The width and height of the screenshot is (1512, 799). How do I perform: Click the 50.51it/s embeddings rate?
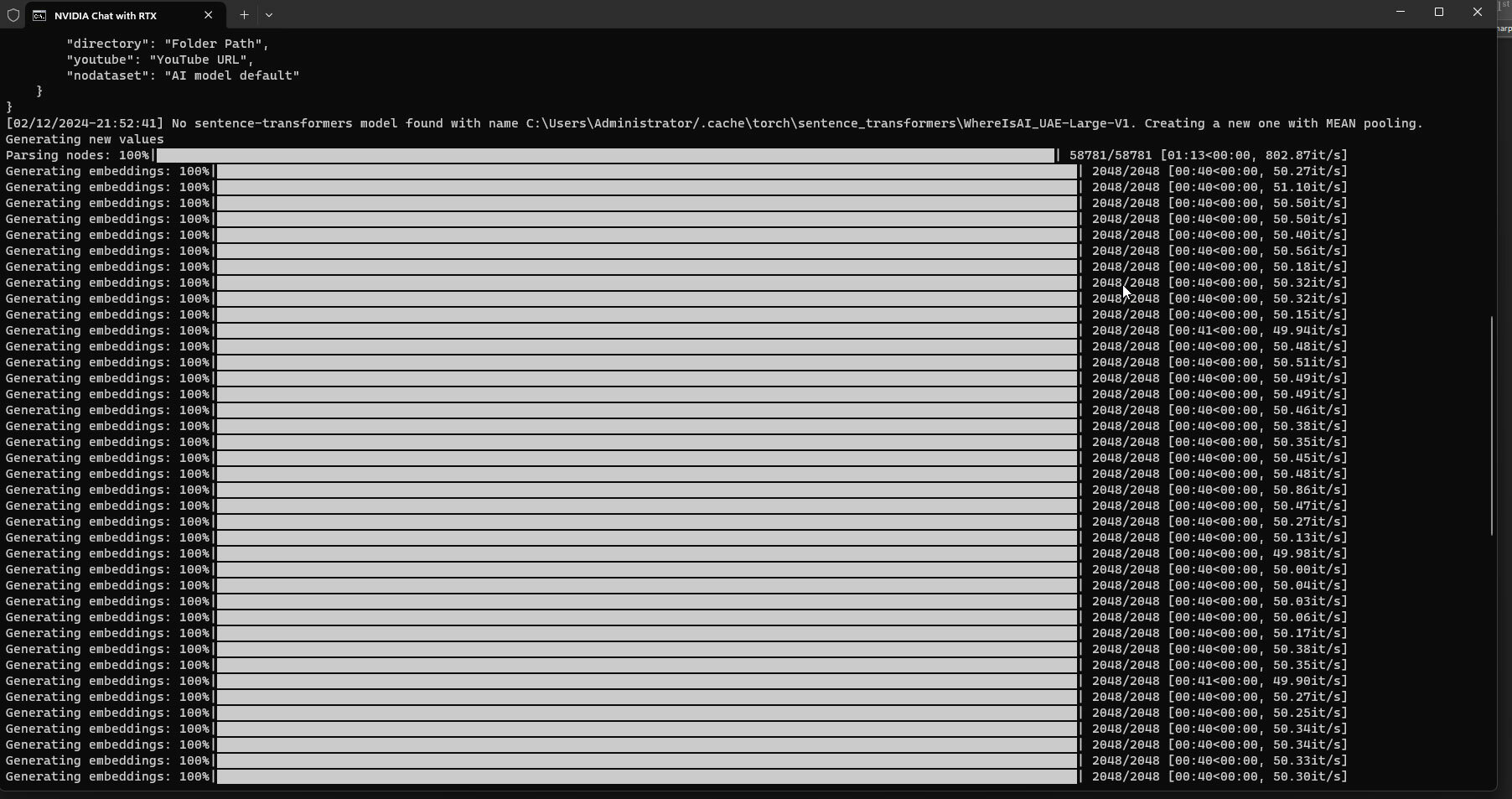coord(1307,362)
